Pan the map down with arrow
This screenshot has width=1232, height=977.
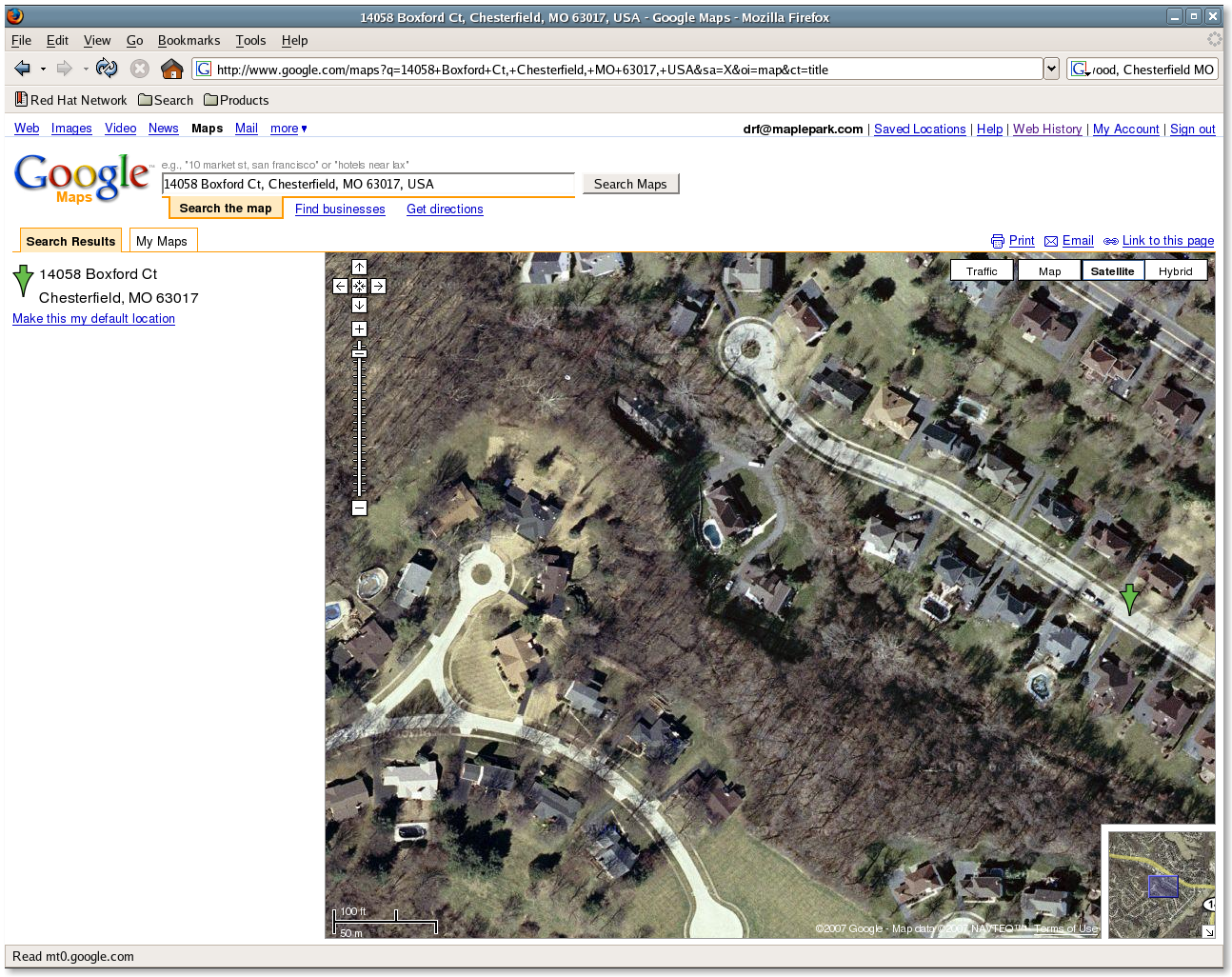(359, 305)
